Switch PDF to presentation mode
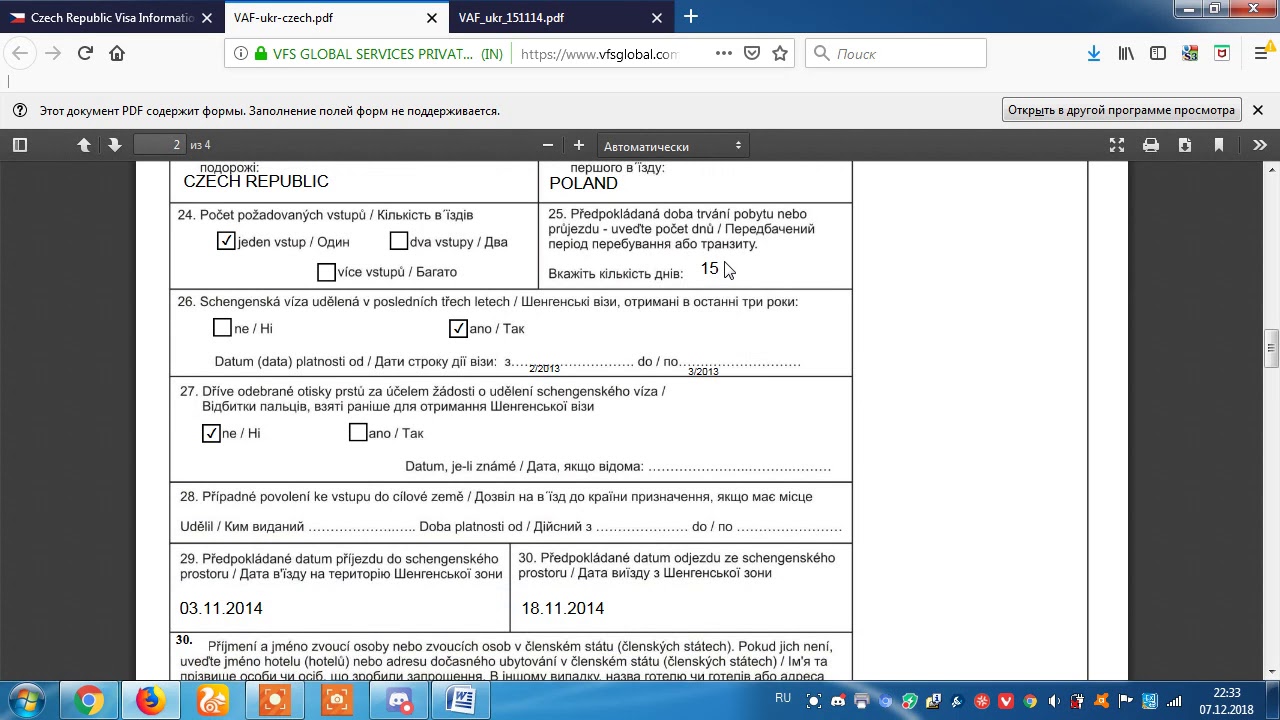1280x720 pixels. 1117,145
